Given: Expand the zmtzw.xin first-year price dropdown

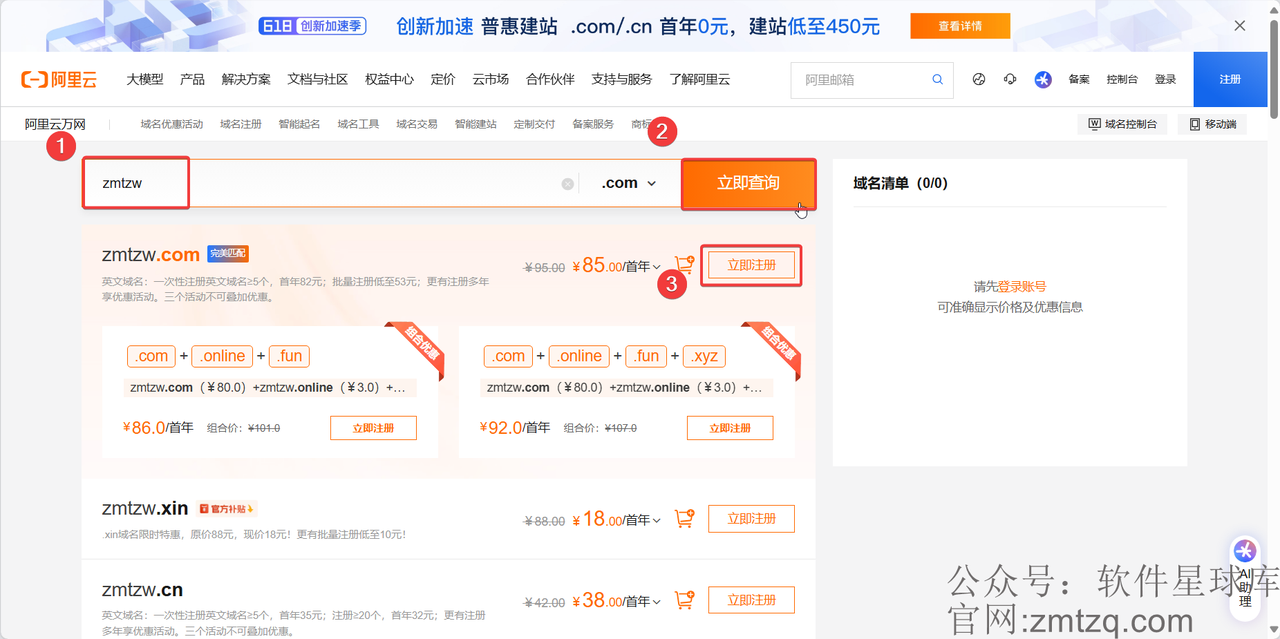Looking at the screenshot, I should click(x=657, y=520).
